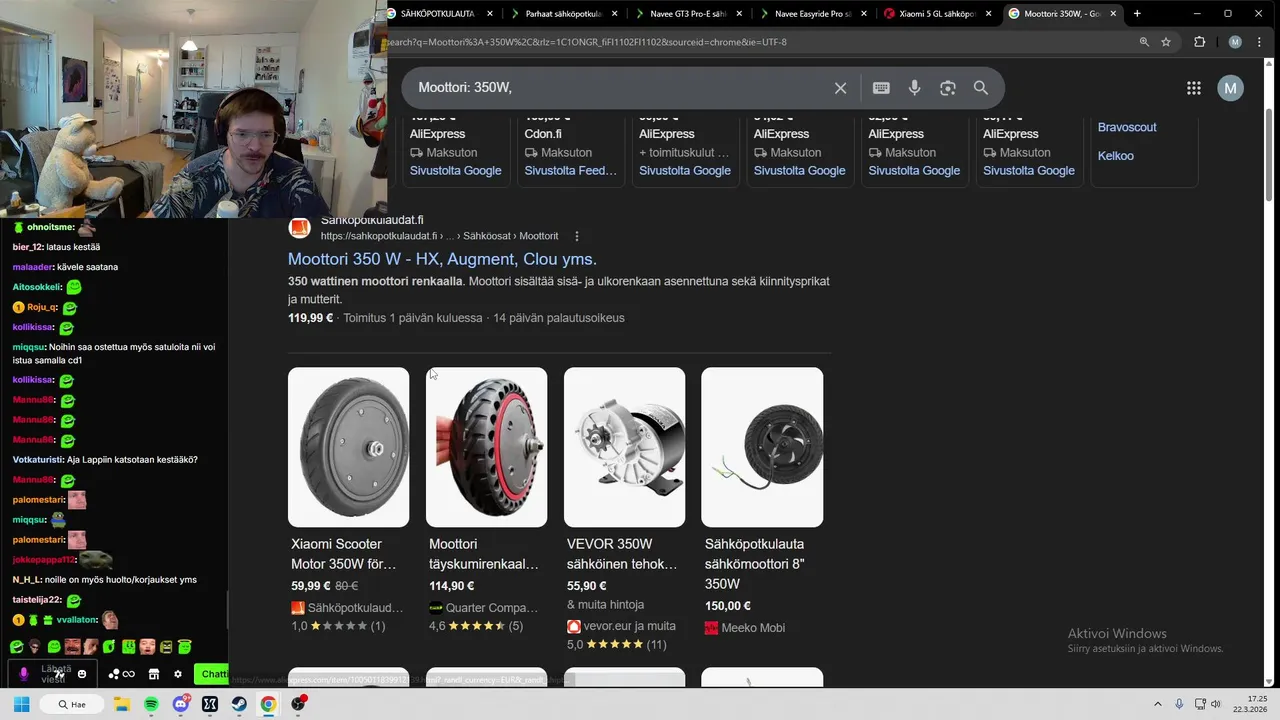Open chat emote picker smiley
The width and height of the screenshot is (1280, 720).
(x=82, y=674)
